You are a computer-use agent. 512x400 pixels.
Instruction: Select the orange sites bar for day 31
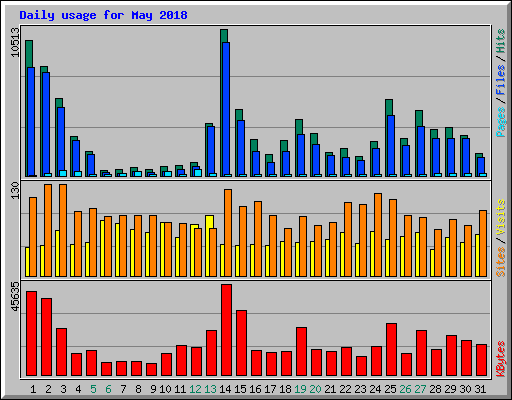click(x=483, y=243)
